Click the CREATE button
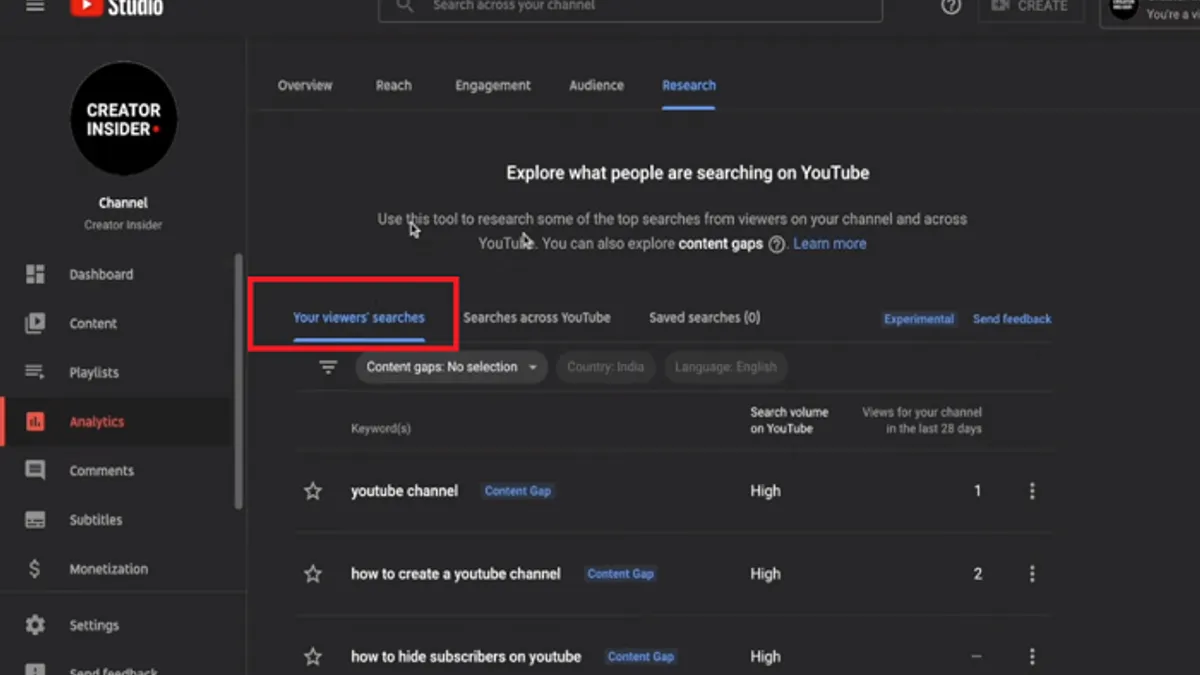This screenshot has width=1200, height=675. (1029, 7)
